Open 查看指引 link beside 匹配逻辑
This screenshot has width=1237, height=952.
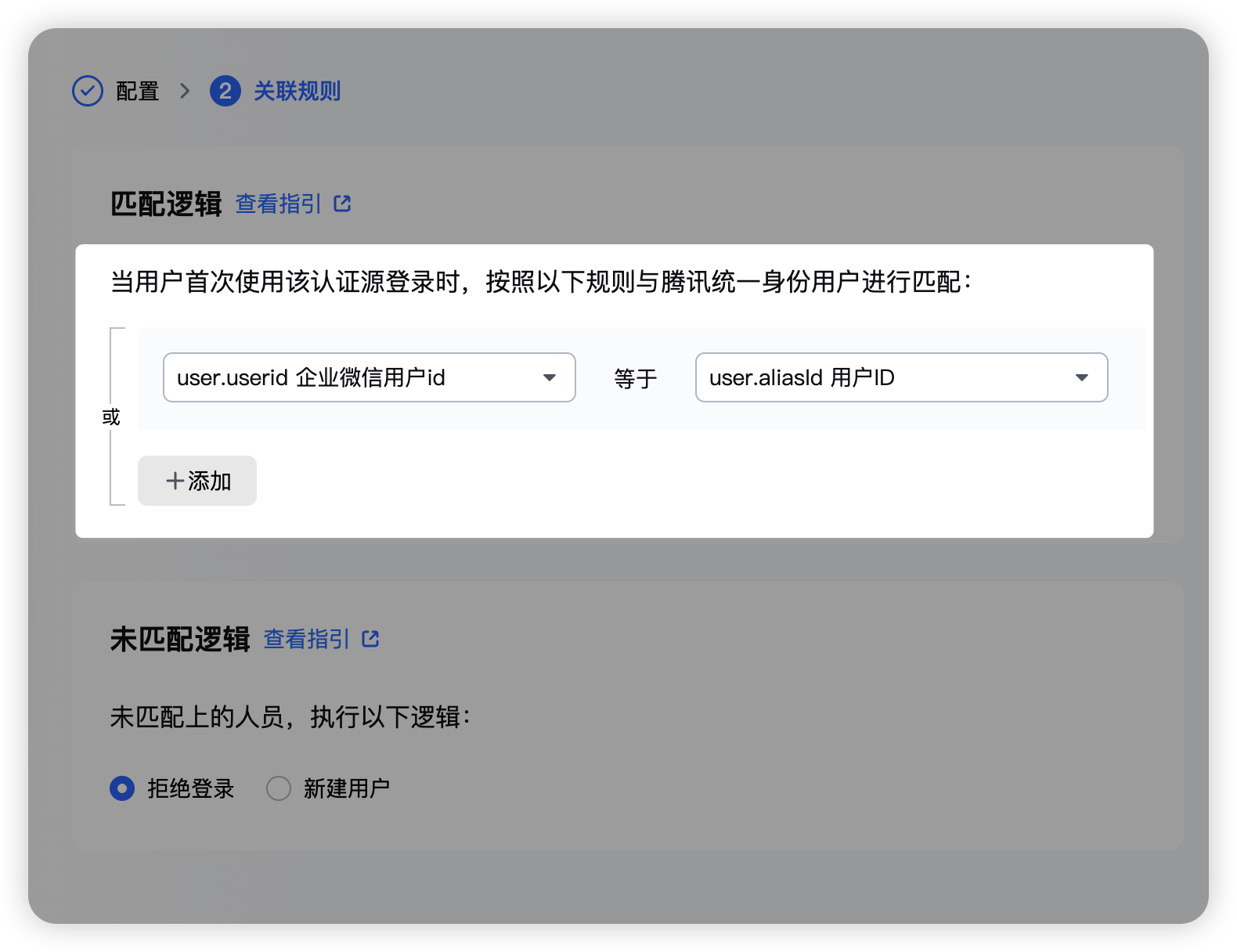click(x=279, y=204)
